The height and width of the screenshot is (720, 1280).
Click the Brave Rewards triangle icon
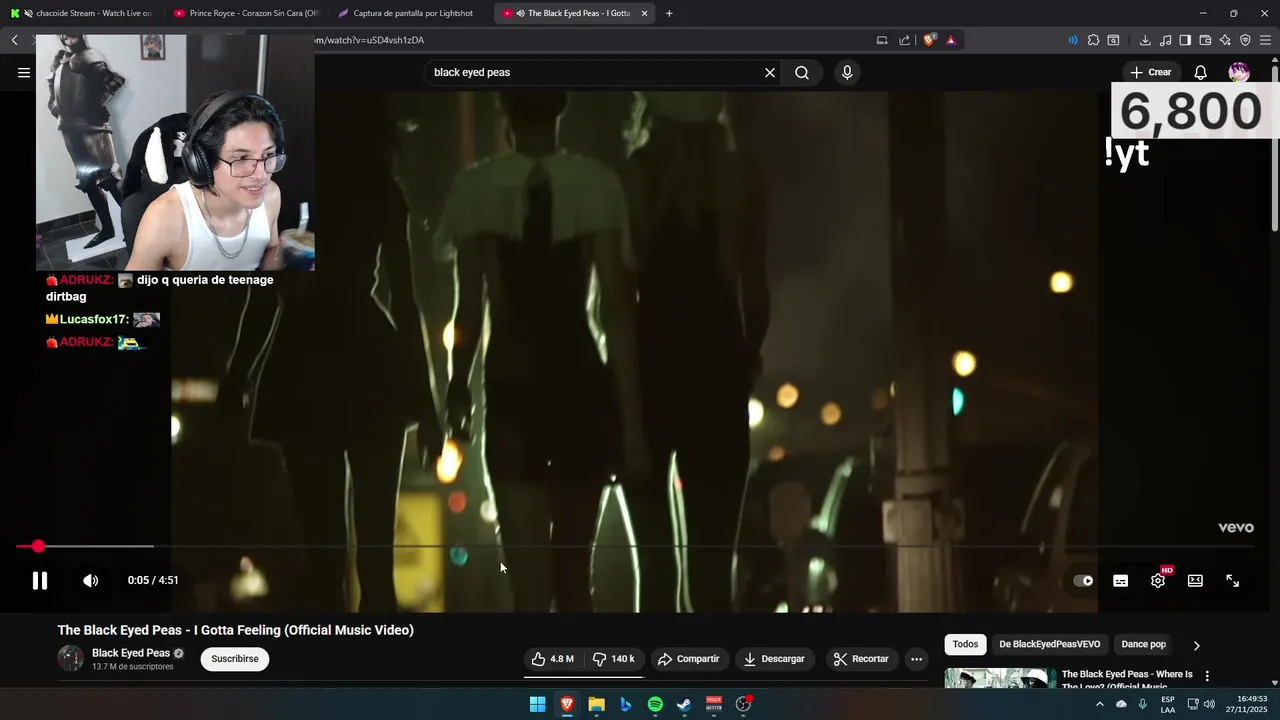coord(951,40)
